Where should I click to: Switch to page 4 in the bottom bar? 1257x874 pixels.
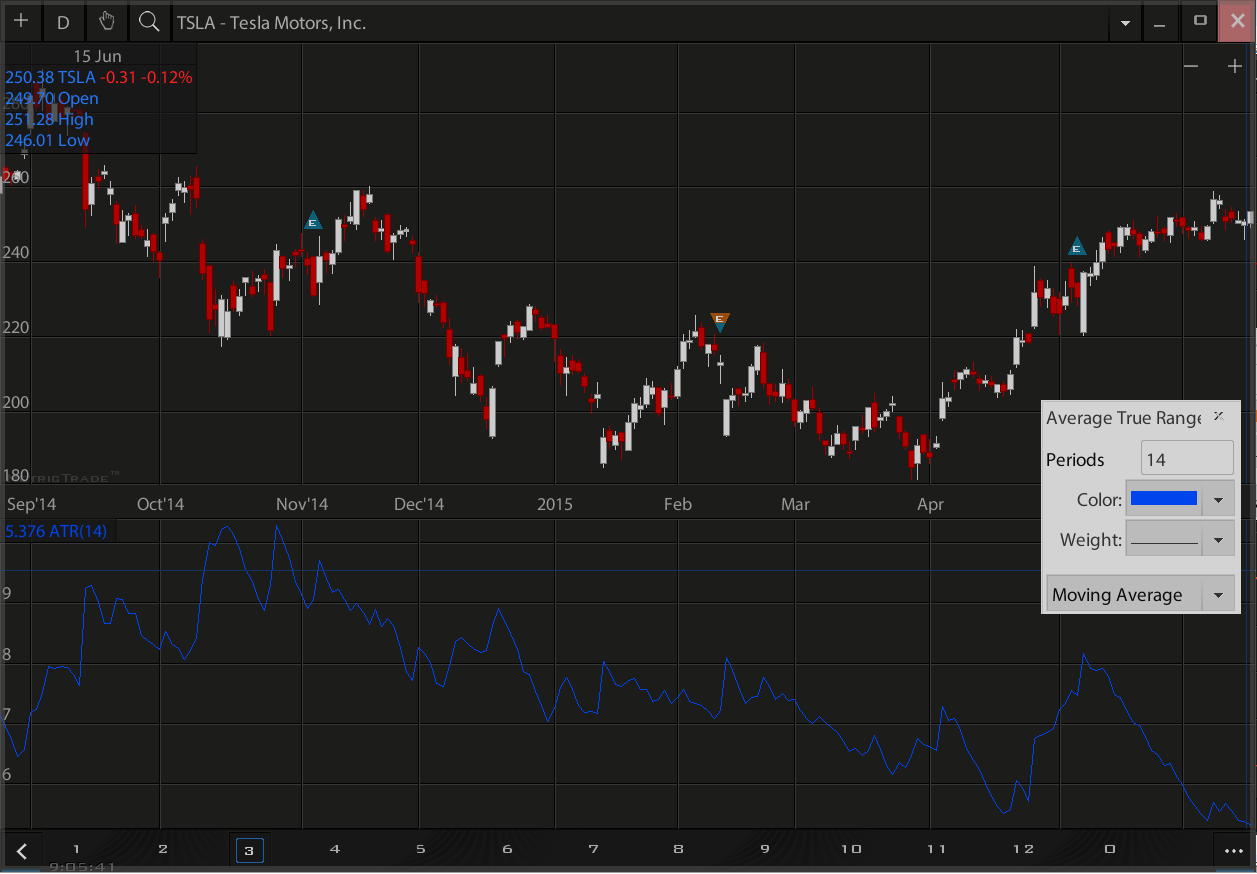335,849
